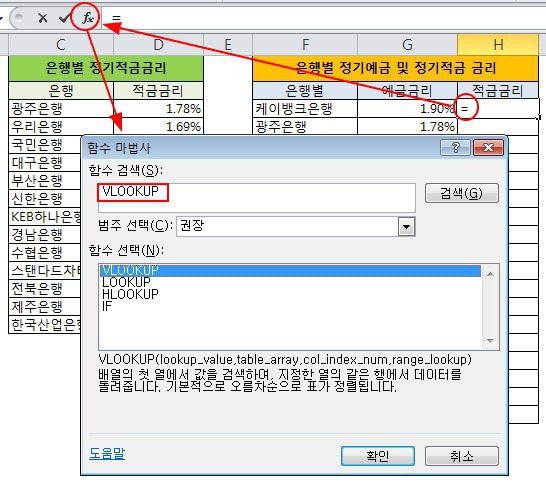Select column E header
Image resolution: width=546 pixels, height=486 pixels.
(x=228, y=45)
